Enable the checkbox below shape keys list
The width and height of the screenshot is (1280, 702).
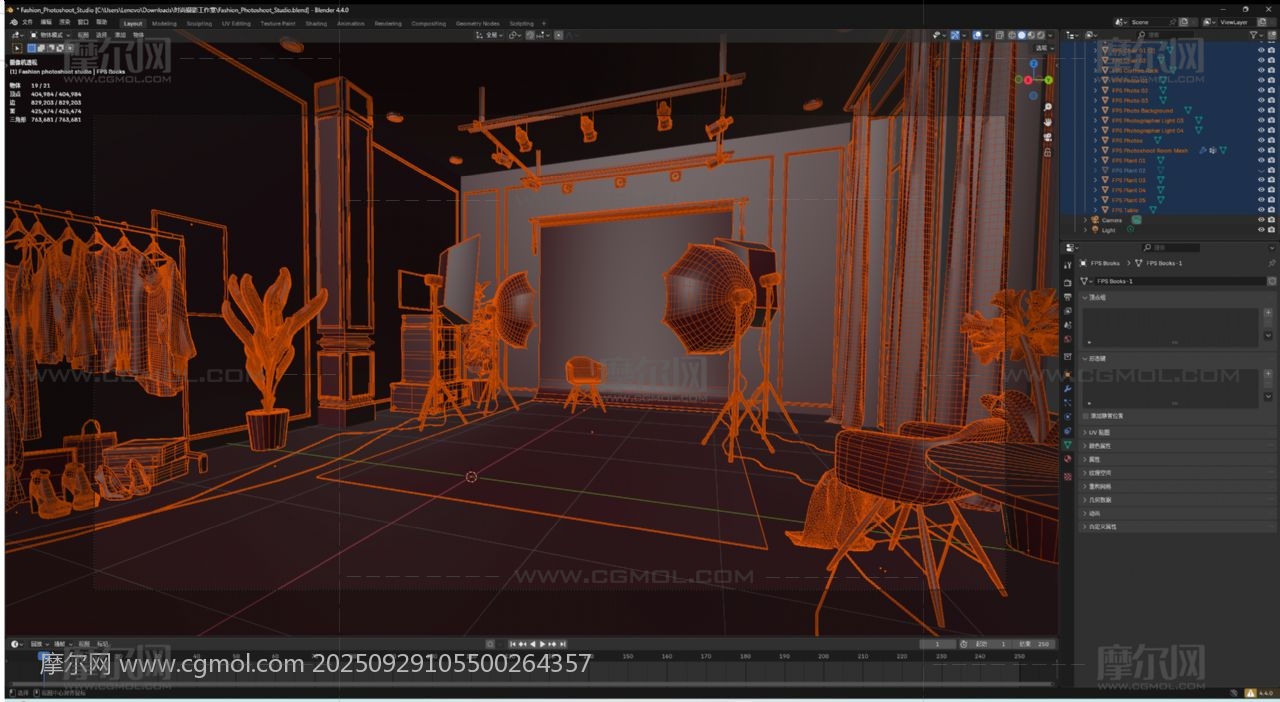[x=1087, y=416]
